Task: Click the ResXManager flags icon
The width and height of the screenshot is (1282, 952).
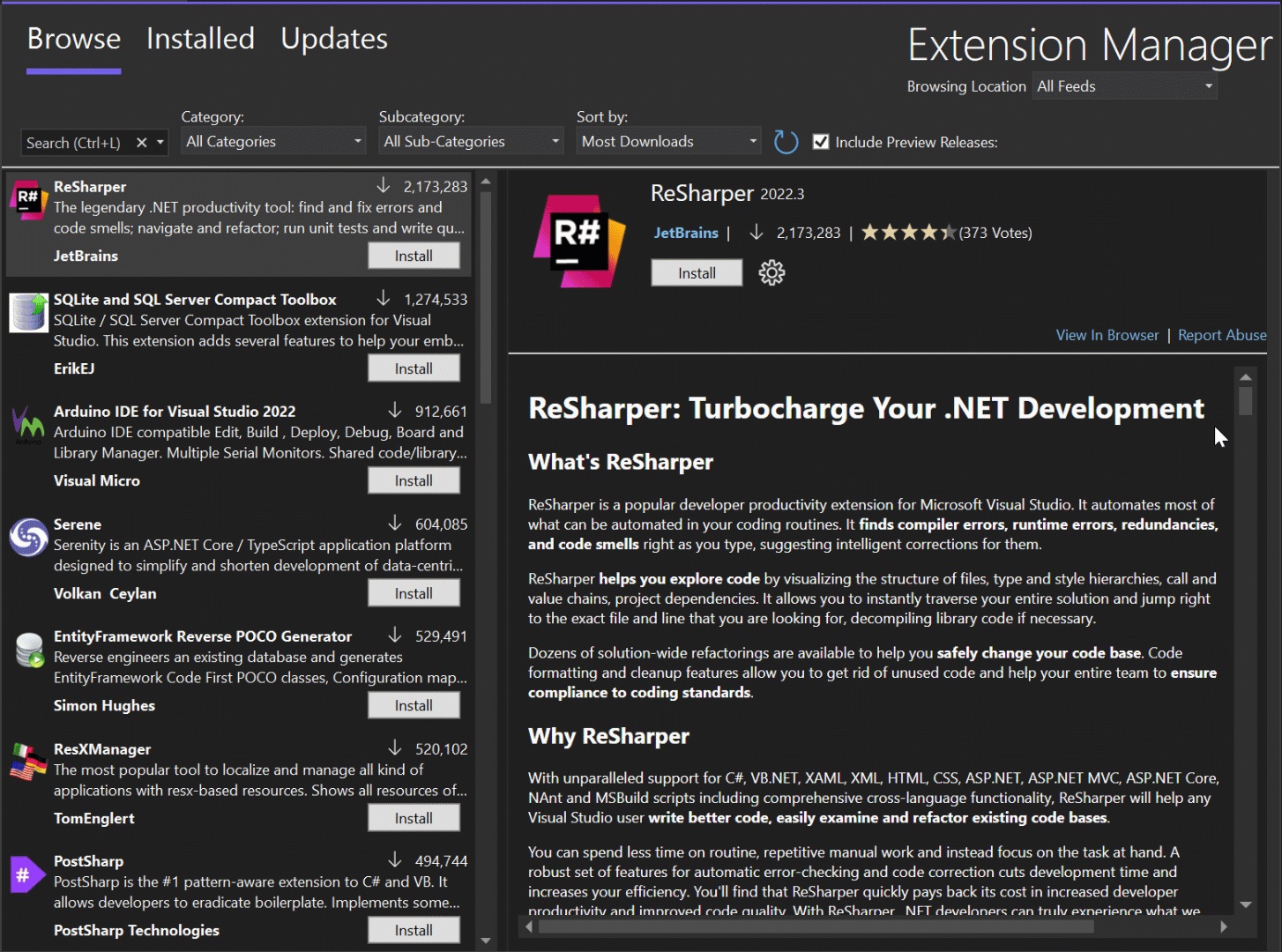Action: [28, 762]
